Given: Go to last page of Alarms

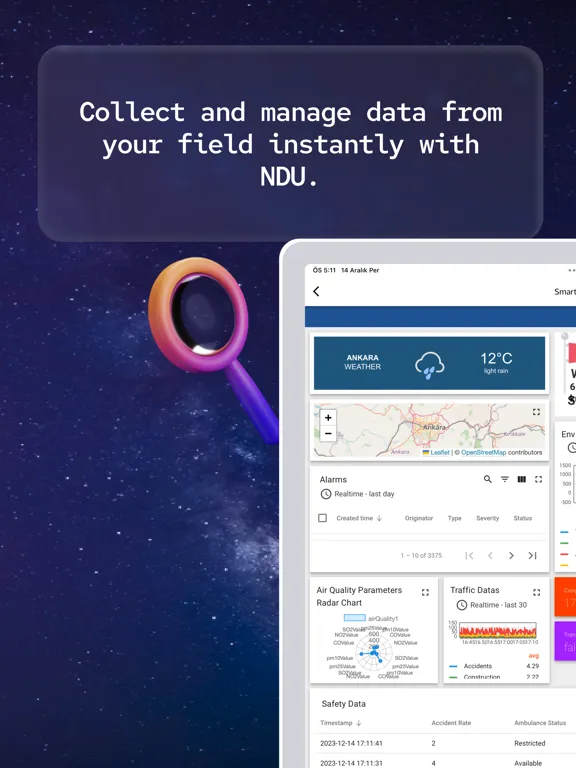Looking at the screenshot, I should point(532,555).
